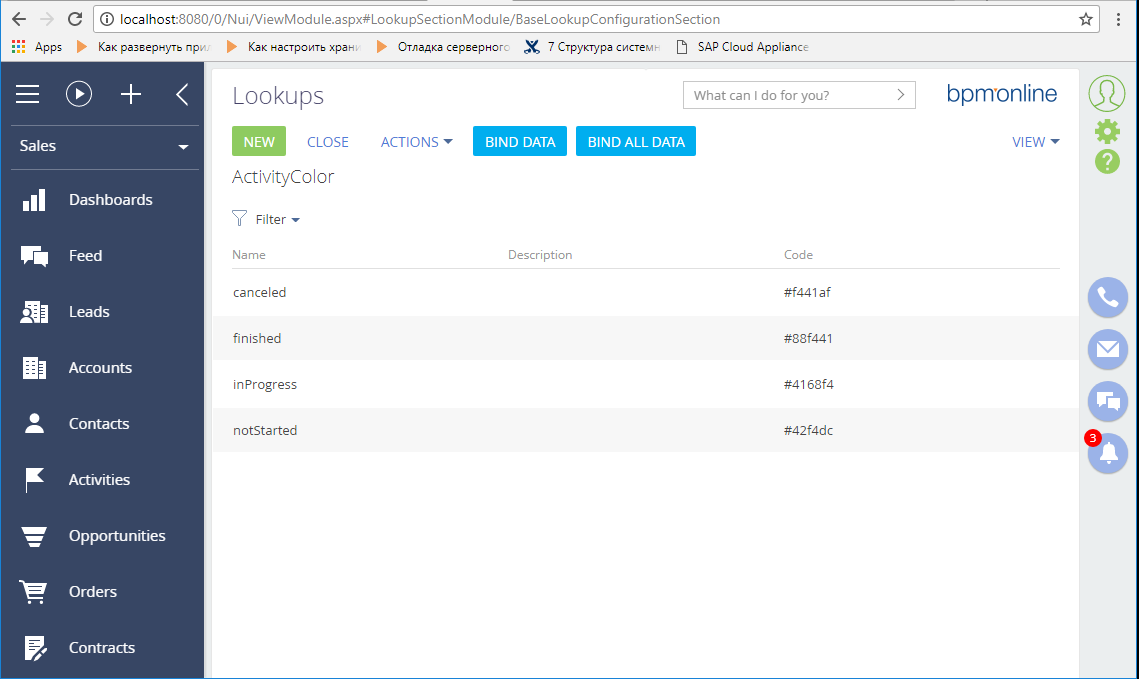This screenshot has width=1139, height=679.
Task: Click the BIND DATA button
Action: 519,142
